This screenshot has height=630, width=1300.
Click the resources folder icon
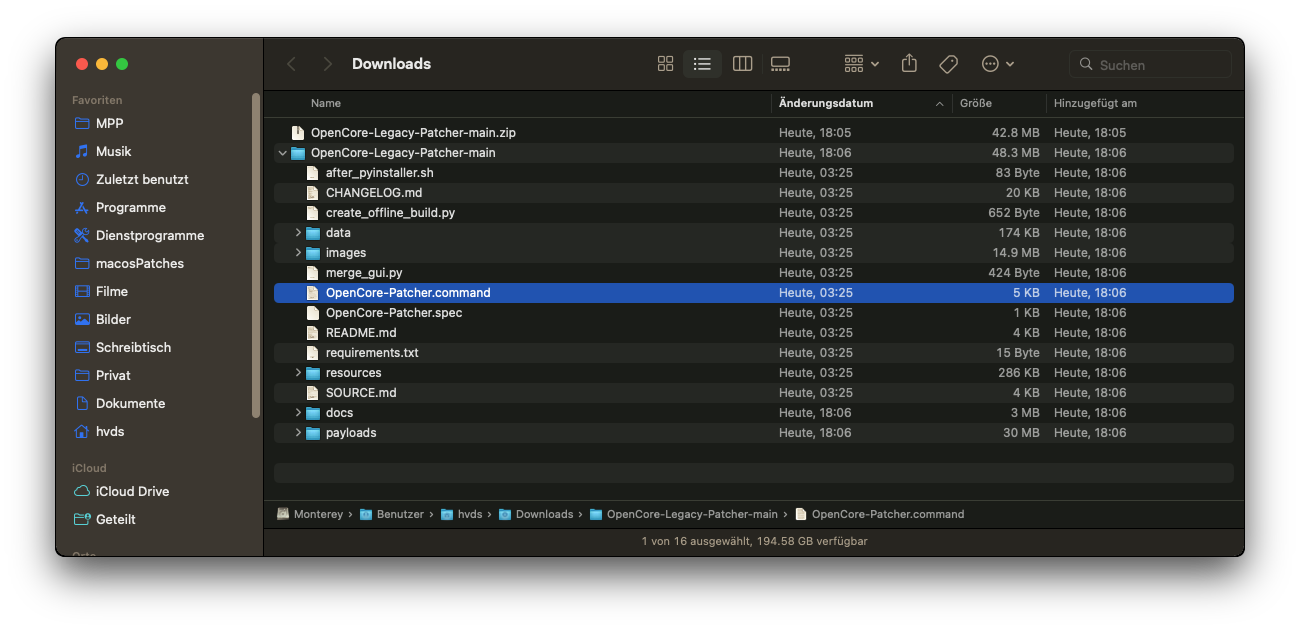pos(313,373)
